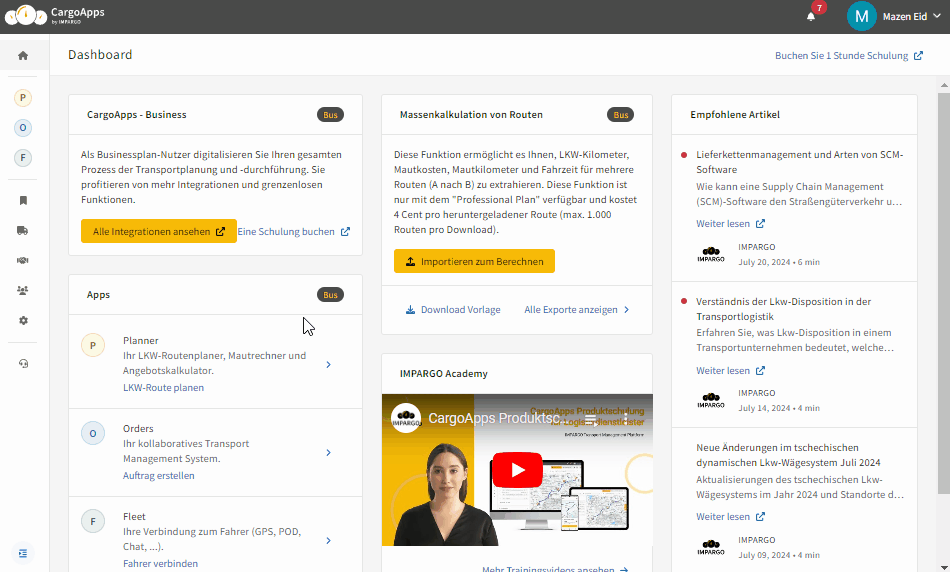Click the Orders O circle icon in Apps
Screen dimensions: 950x572
coord(93,433)
